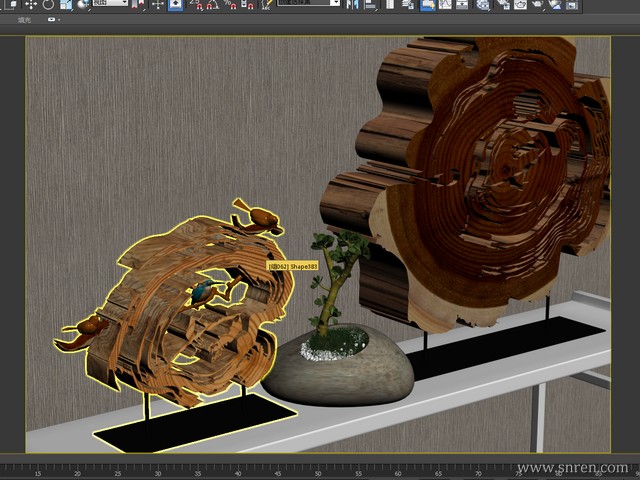Expand the named selection sets dropdown
Screen dimensions: 640x480
336,2
